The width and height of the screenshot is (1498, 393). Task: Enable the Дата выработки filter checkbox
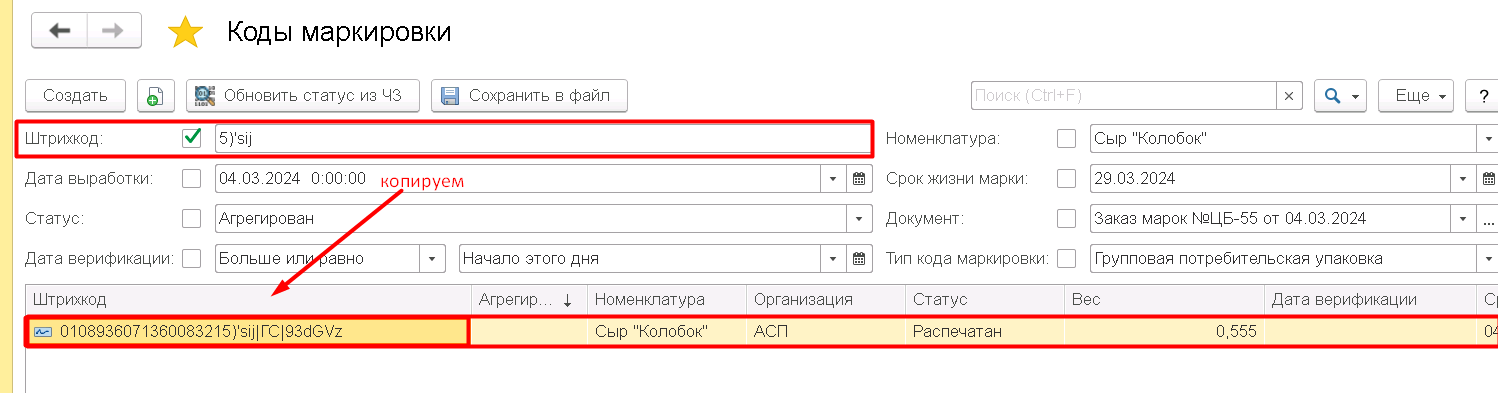tap(192, 179)
